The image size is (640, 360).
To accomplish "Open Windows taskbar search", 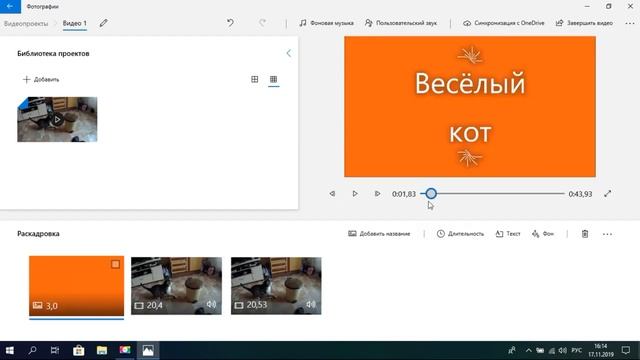I will click(32, 350).
